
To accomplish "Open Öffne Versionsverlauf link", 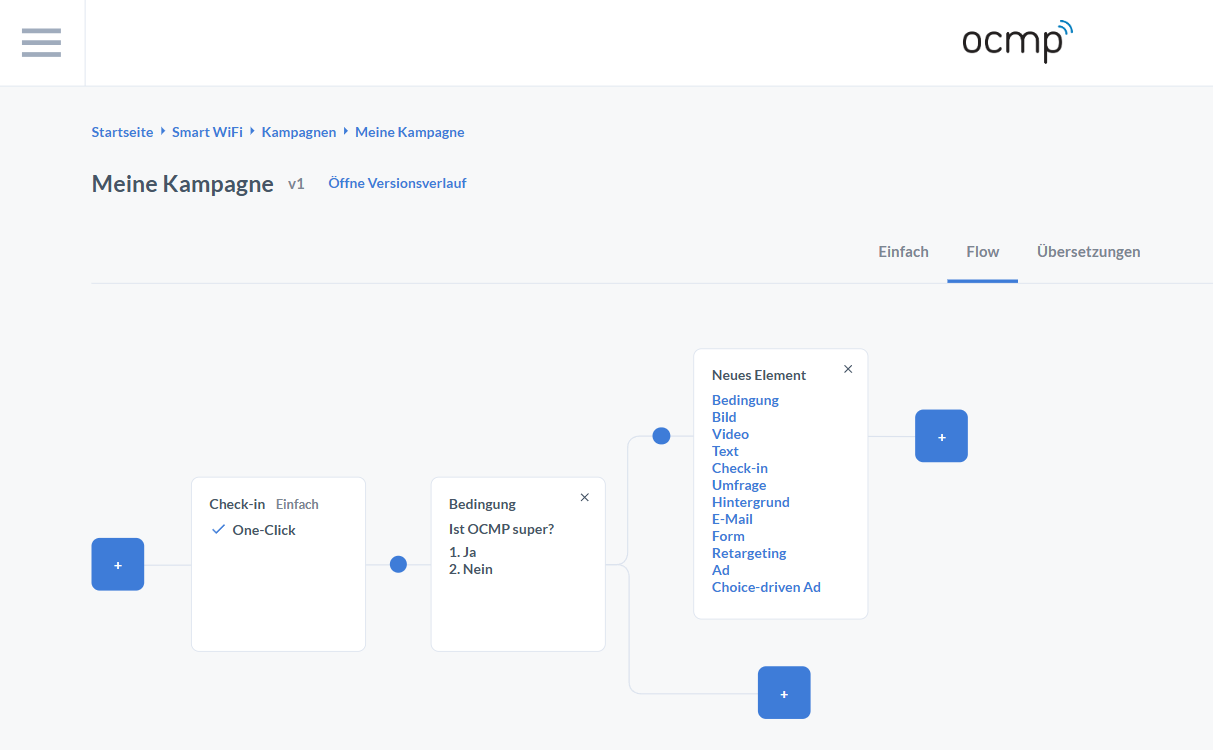I will (397, 184).
